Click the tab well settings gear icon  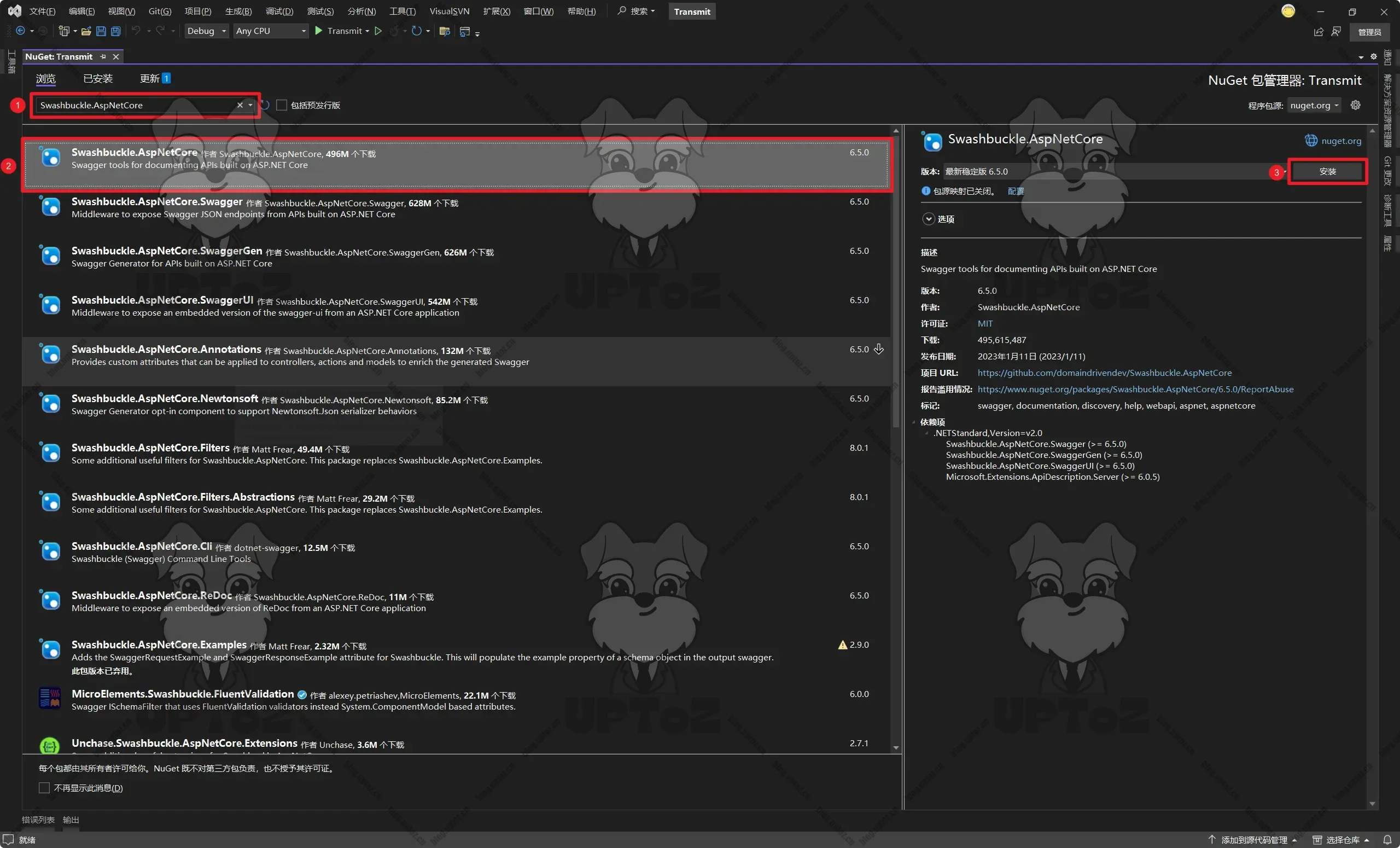[1373, 56]
